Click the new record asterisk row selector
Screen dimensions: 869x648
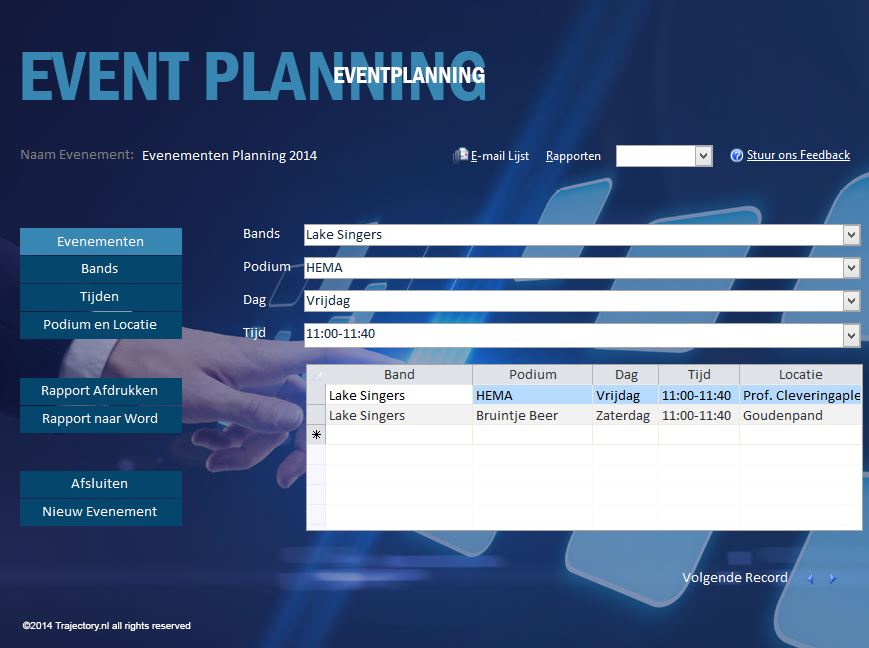[x=316, y=435]
